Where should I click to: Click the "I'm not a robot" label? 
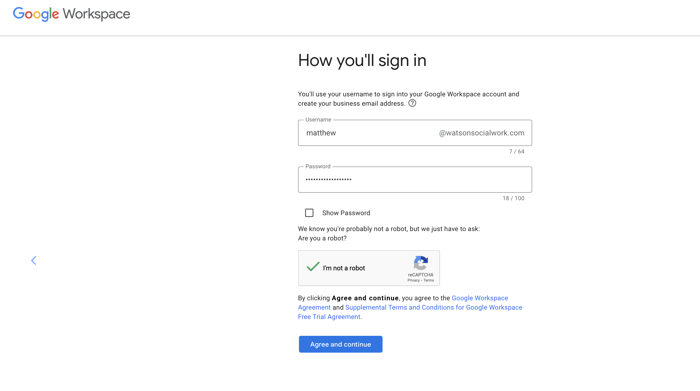click(x=344, y=268)
